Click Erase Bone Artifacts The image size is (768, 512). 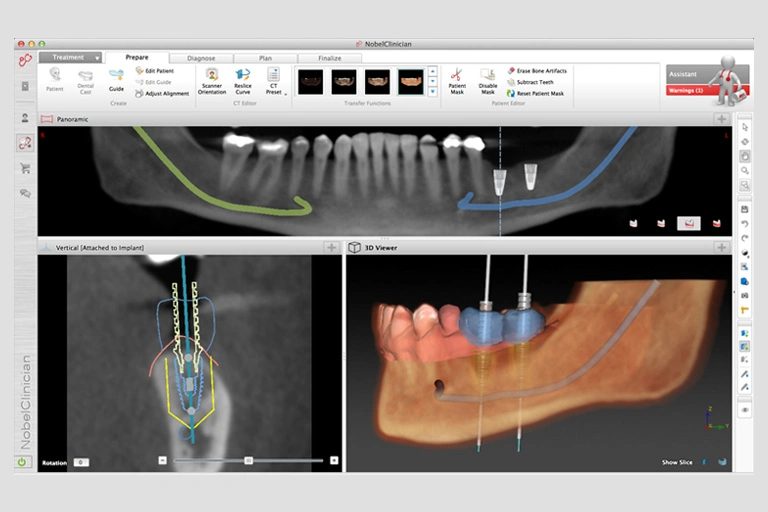coord(538,70)
